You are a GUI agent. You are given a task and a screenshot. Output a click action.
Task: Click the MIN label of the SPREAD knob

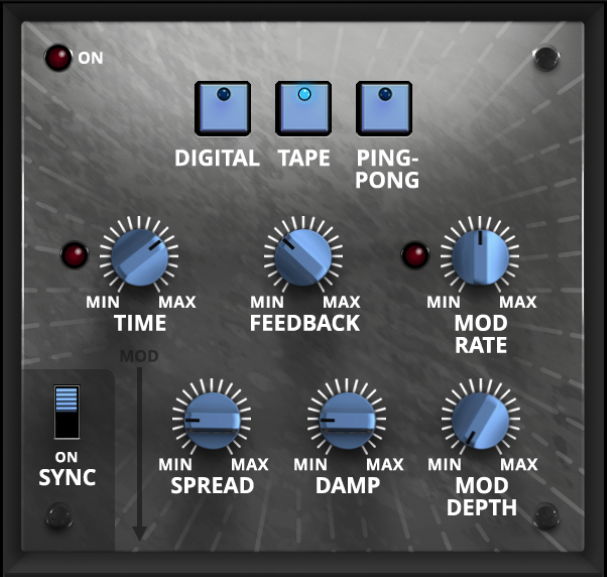tap(175, 464)
